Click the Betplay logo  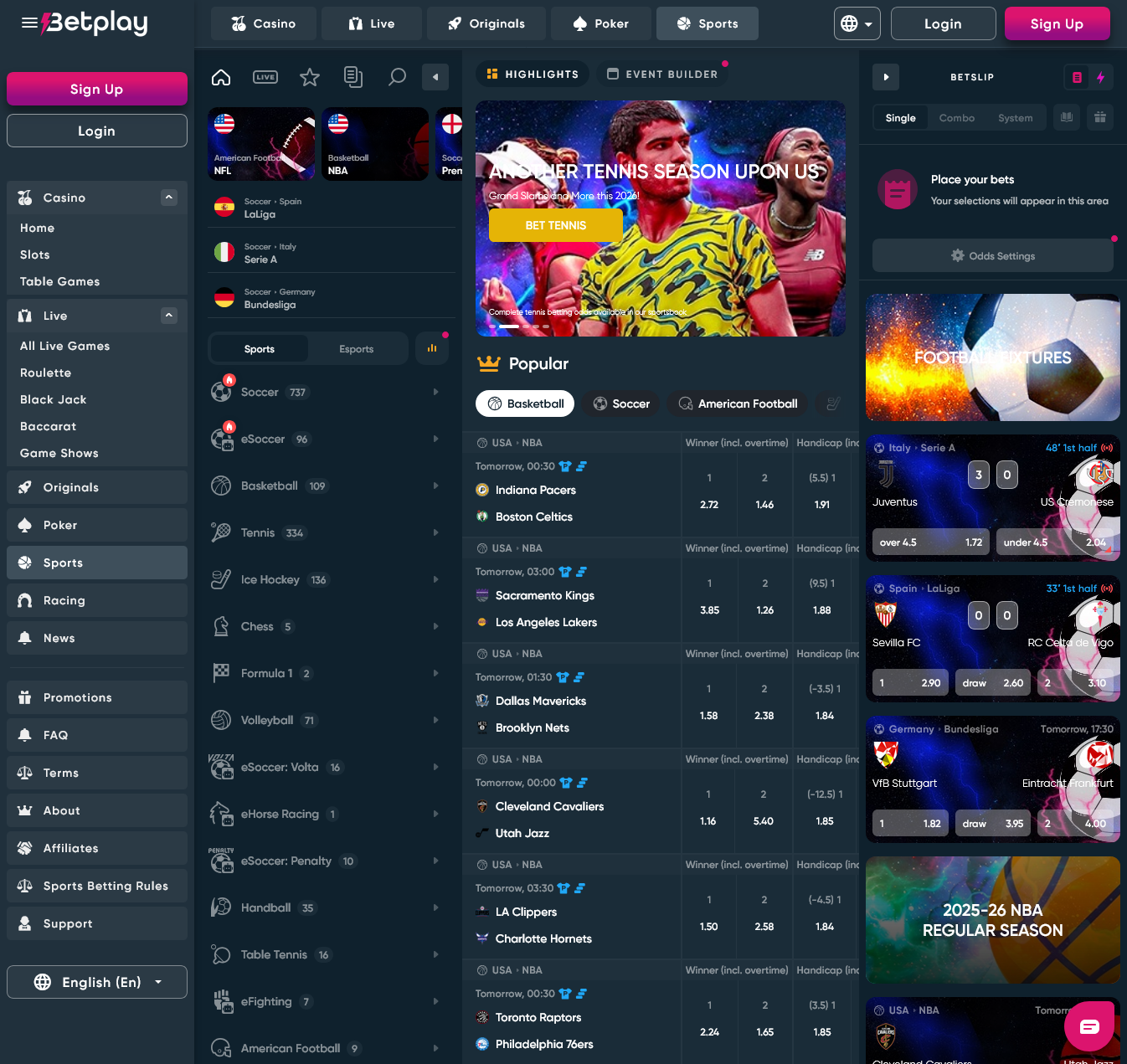click(95, 23)
